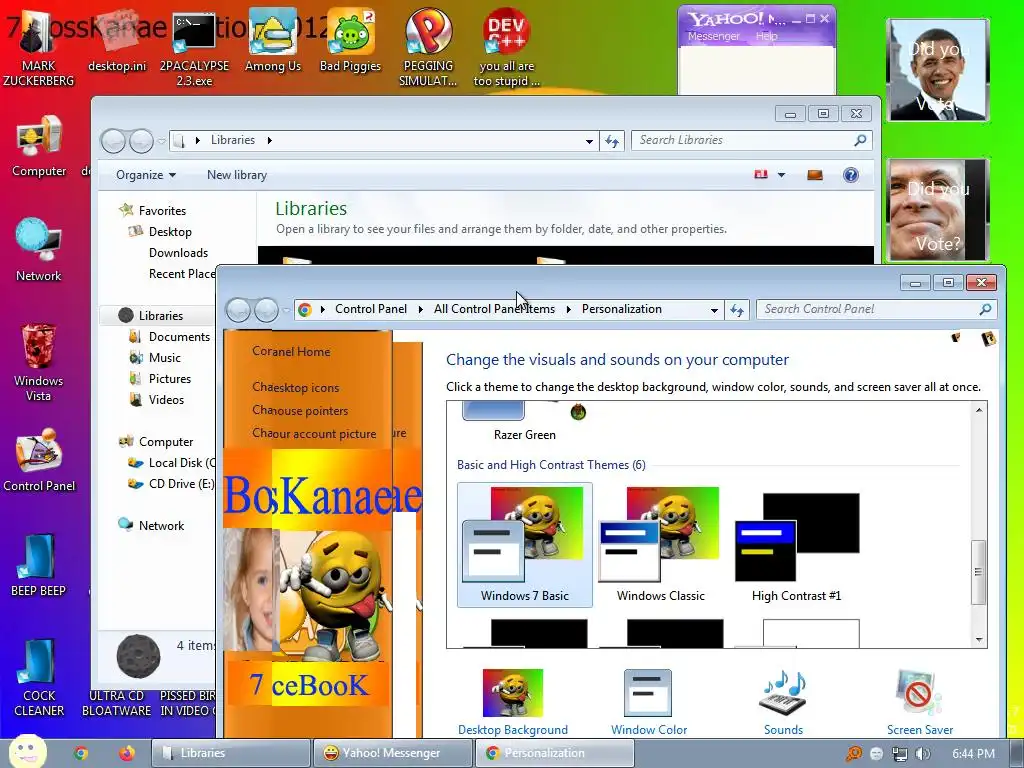
Task: Select the Razer Green theme
Action: 524,421
